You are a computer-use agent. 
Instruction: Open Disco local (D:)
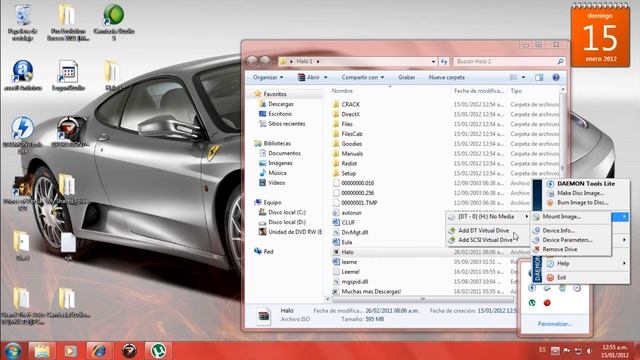[x=287, y=222]
